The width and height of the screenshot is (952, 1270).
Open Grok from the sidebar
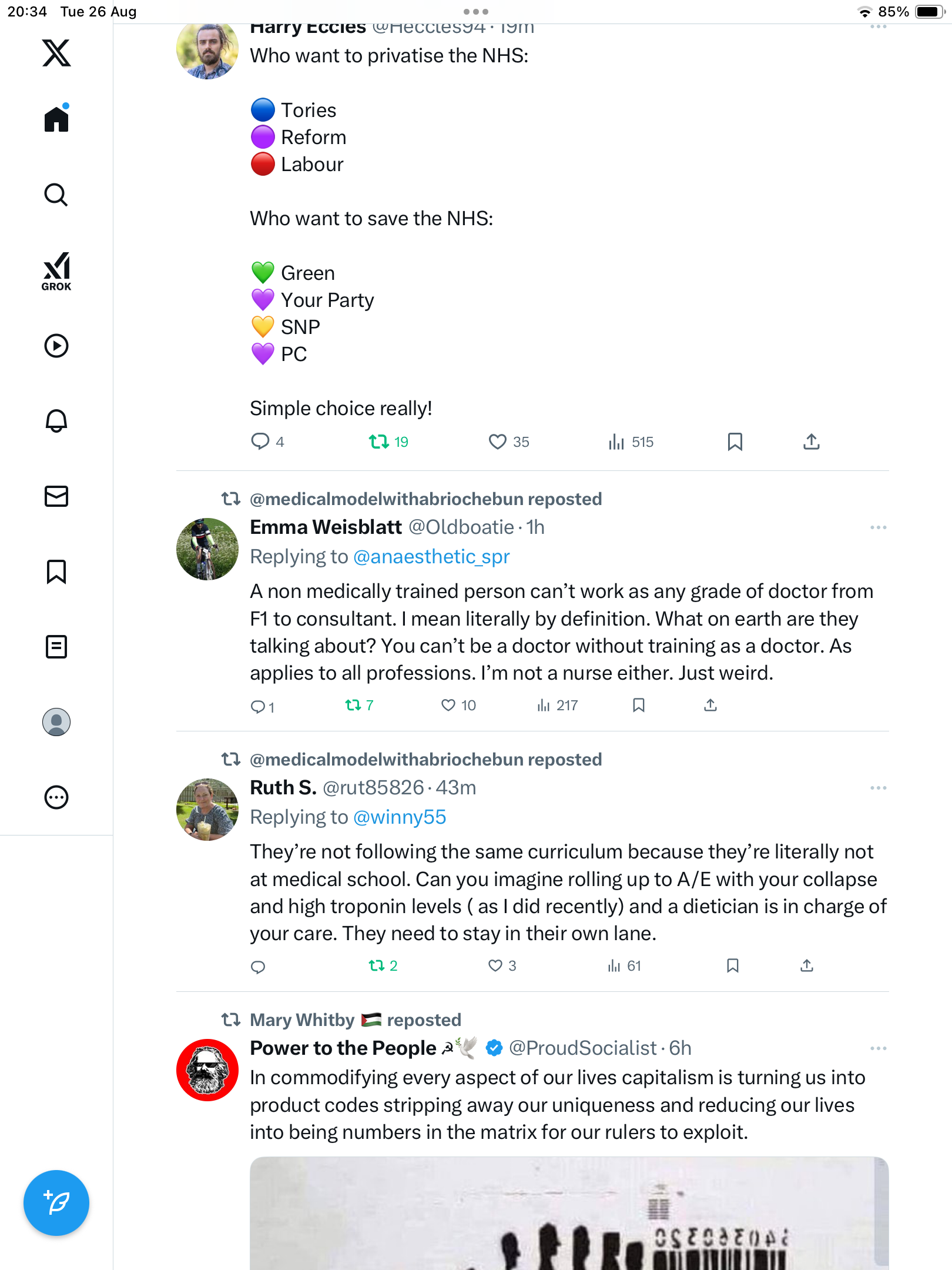pos(56,271)
